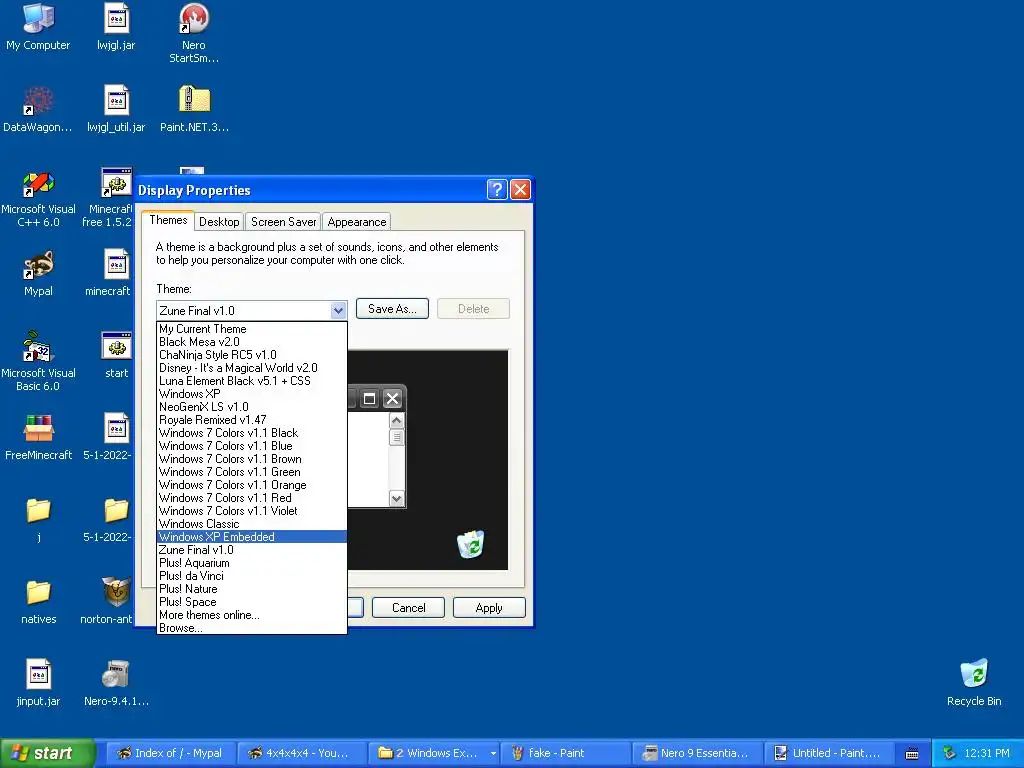Select More themes online... entry

pyautogui.click(x=252, y=615)
